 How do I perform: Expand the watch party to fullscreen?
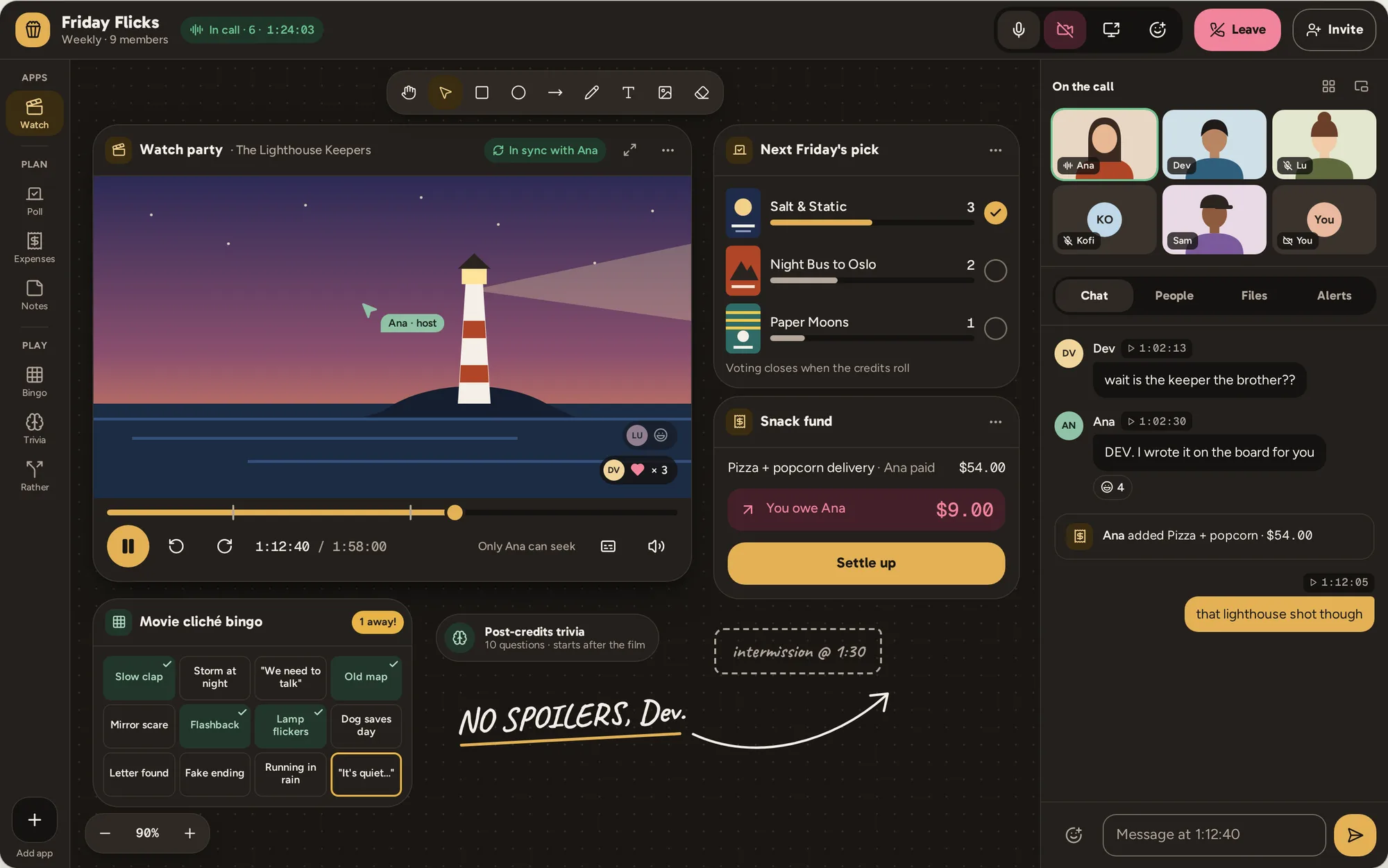coord(629,150)
